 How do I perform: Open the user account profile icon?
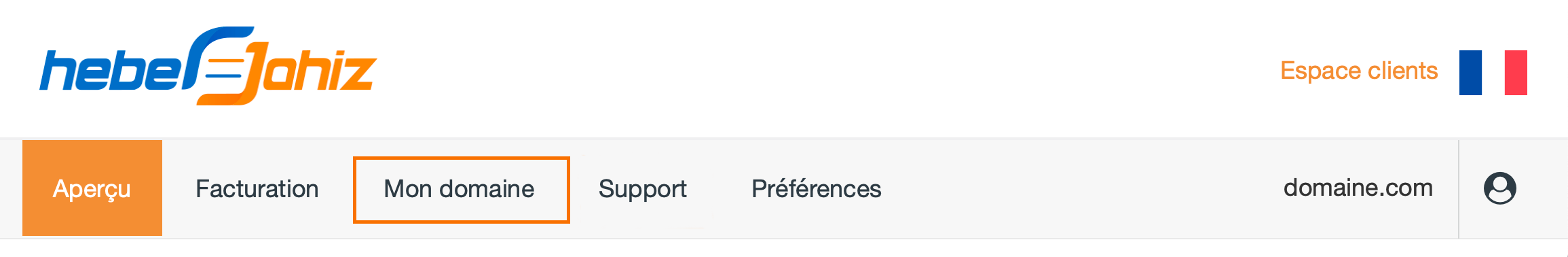pos(1499,188)
